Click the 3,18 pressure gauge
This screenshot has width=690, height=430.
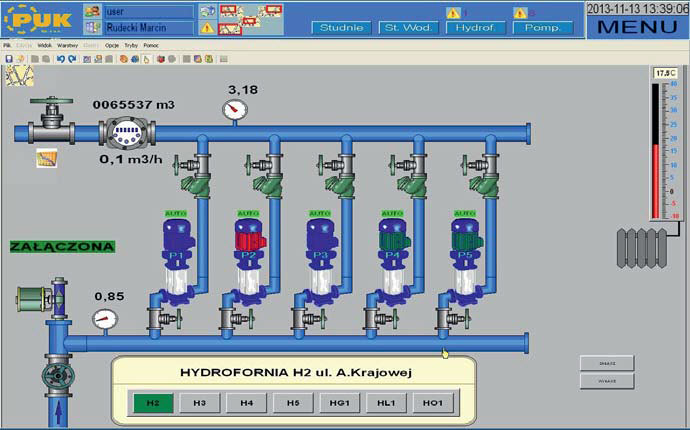(x=235, y=109)
